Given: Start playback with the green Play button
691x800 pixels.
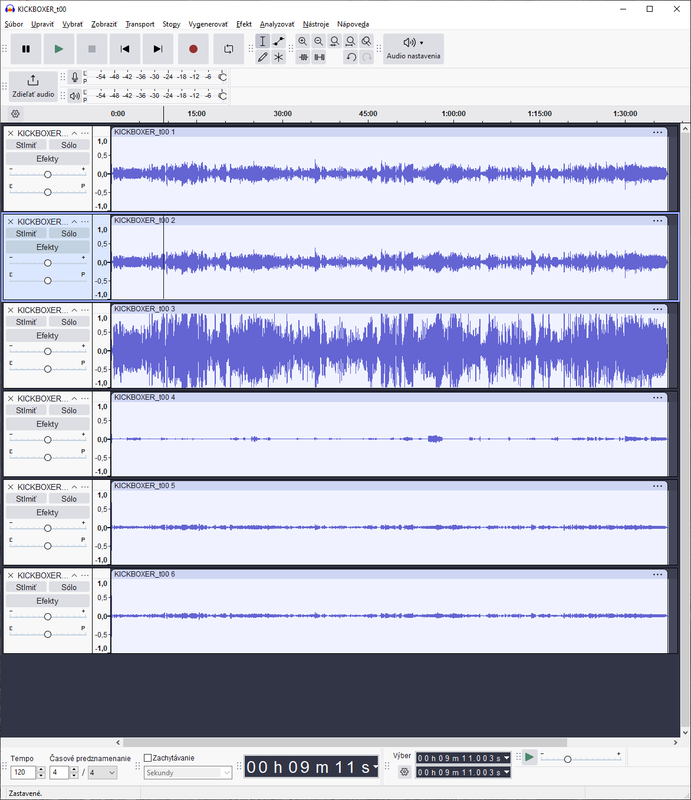Looking at the screenshot, I should 59,49.
